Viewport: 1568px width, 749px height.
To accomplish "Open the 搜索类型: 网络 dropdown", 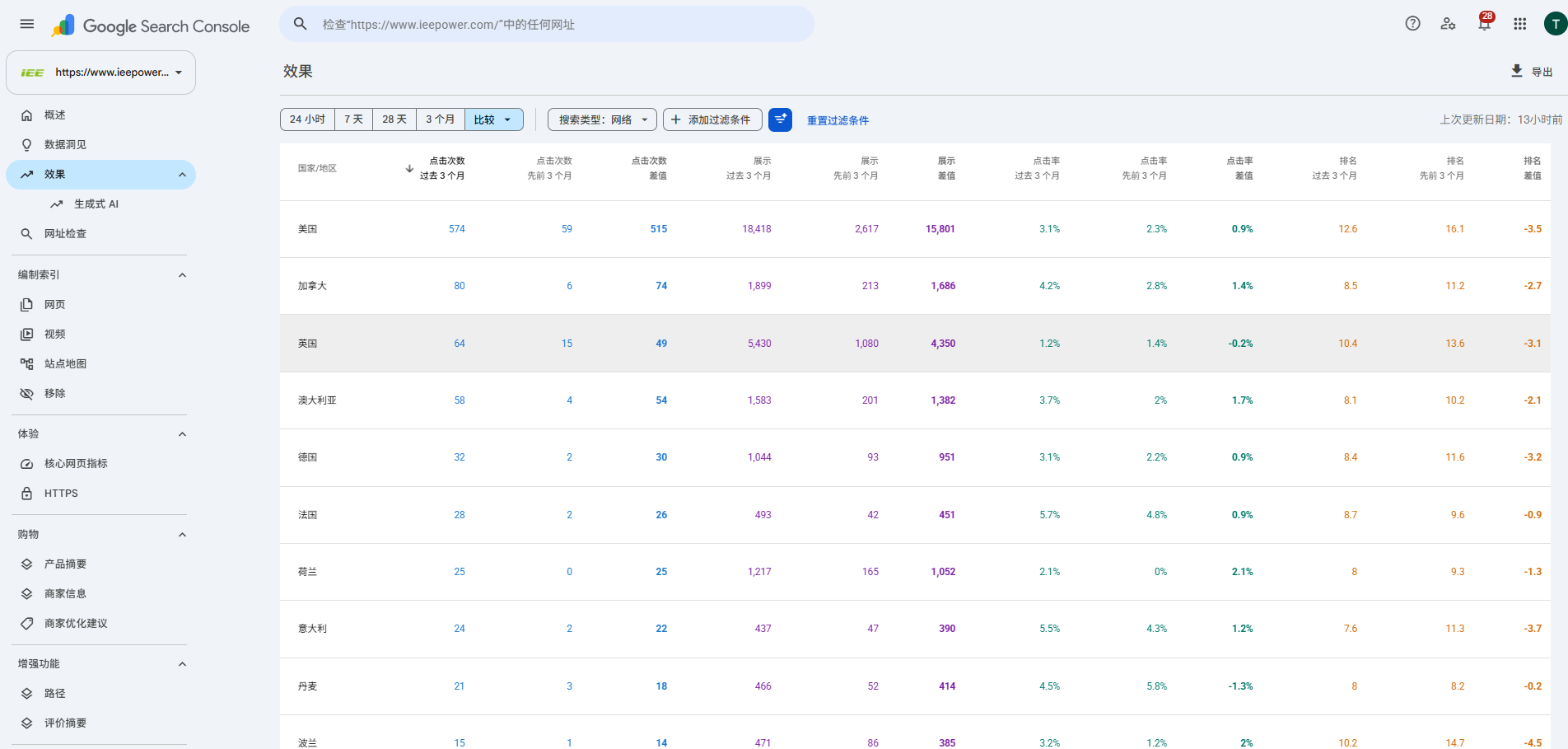I will 603,119.
